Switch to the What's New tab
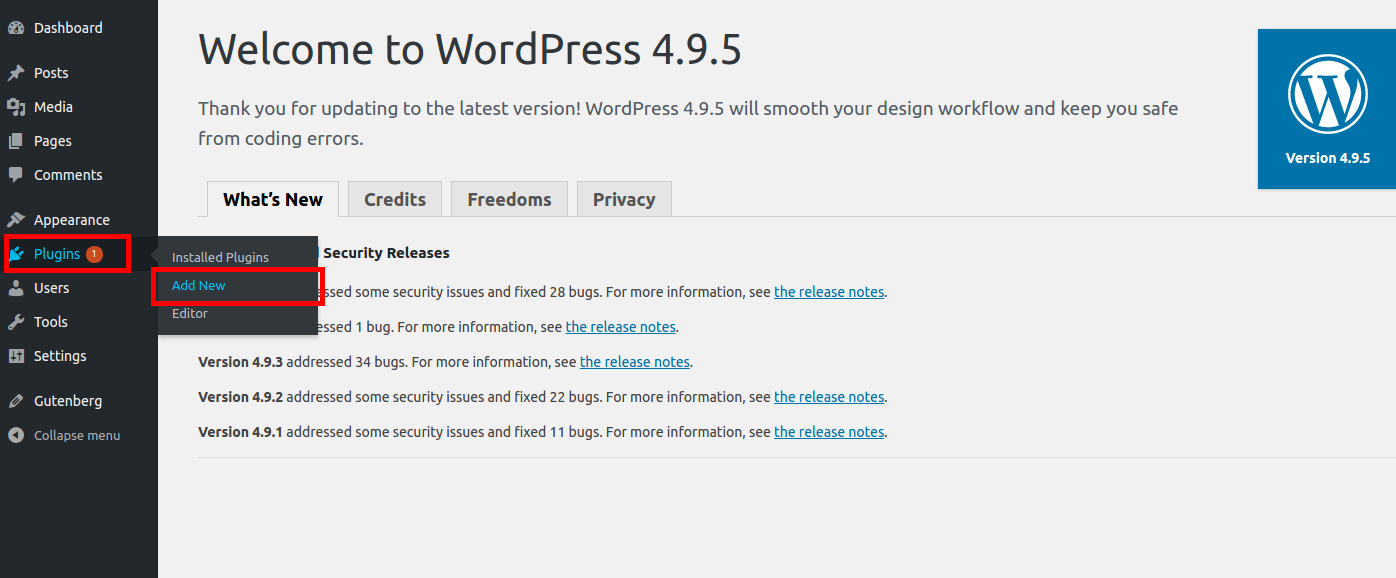 pos(273,199)
